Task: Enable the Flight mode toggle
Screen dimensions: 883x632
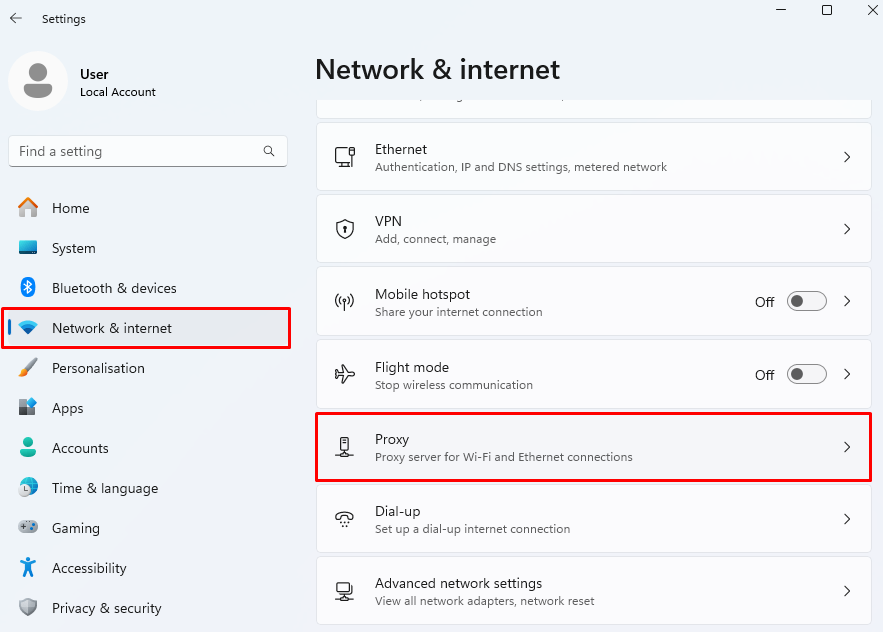Action: coord(806,374)
